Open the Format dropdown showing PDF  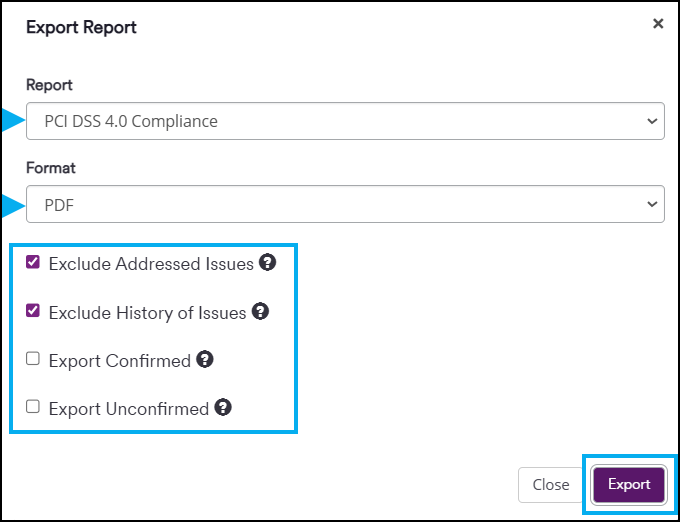(x=345, y=204)
